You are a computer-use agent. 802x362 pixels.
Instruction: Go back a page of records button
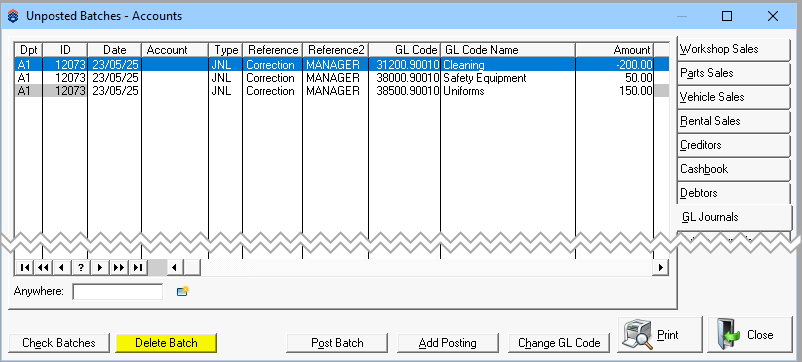pyautogui.click(x=42, y=267)
